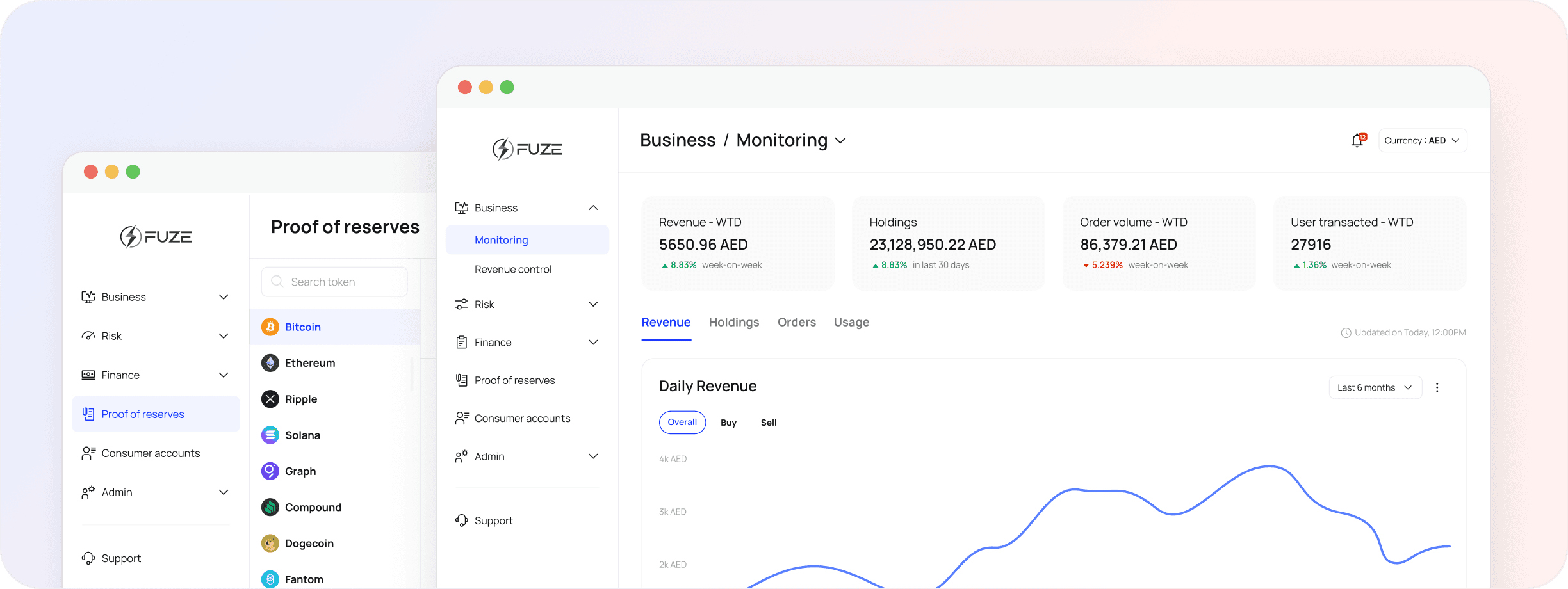
Task: Expand the Admin section in front sidebar
Action: click(x=593, y=456)
